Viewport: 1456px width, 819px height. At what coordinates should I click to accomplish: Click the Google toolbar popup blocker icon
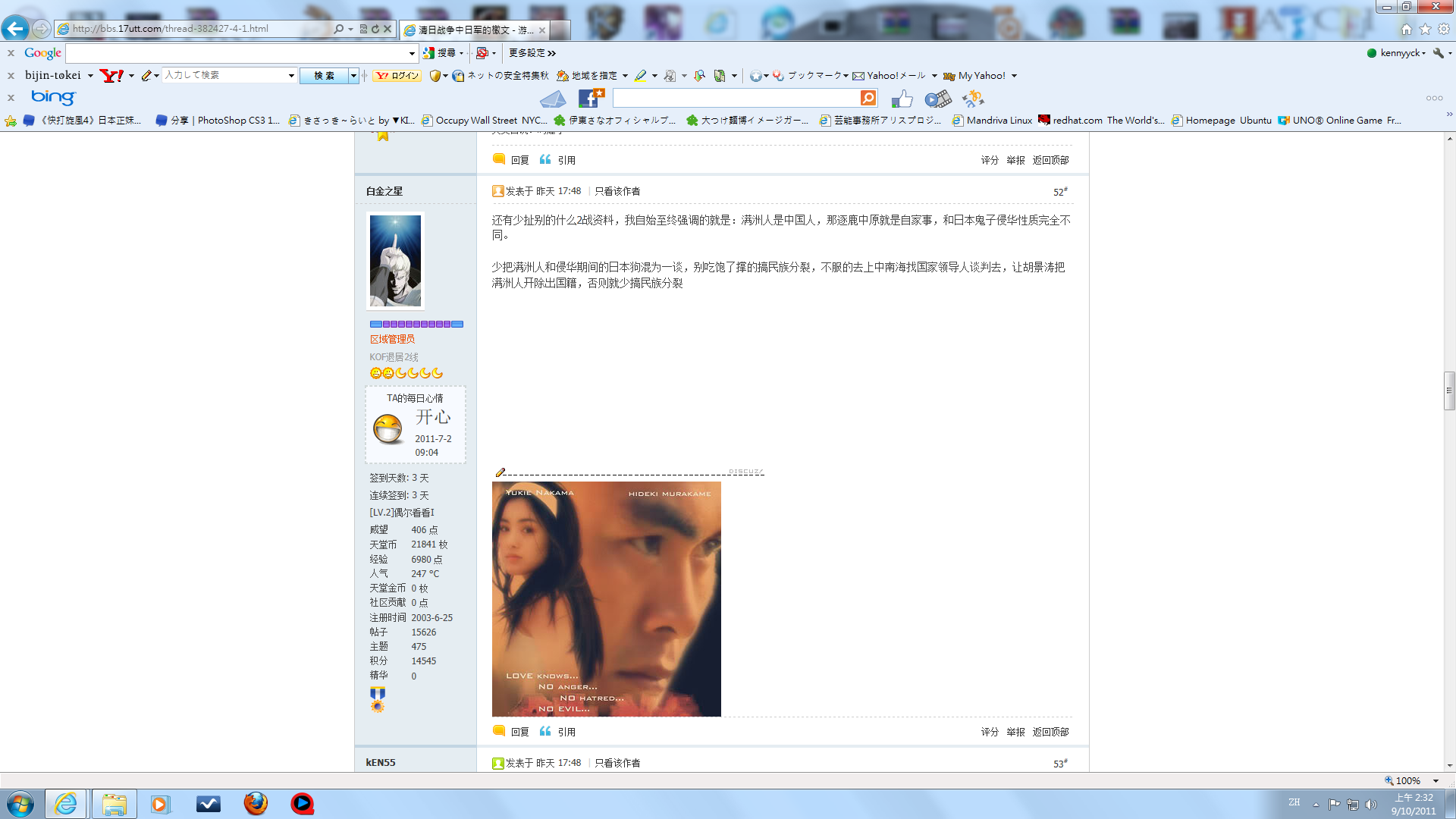point(482,53)
